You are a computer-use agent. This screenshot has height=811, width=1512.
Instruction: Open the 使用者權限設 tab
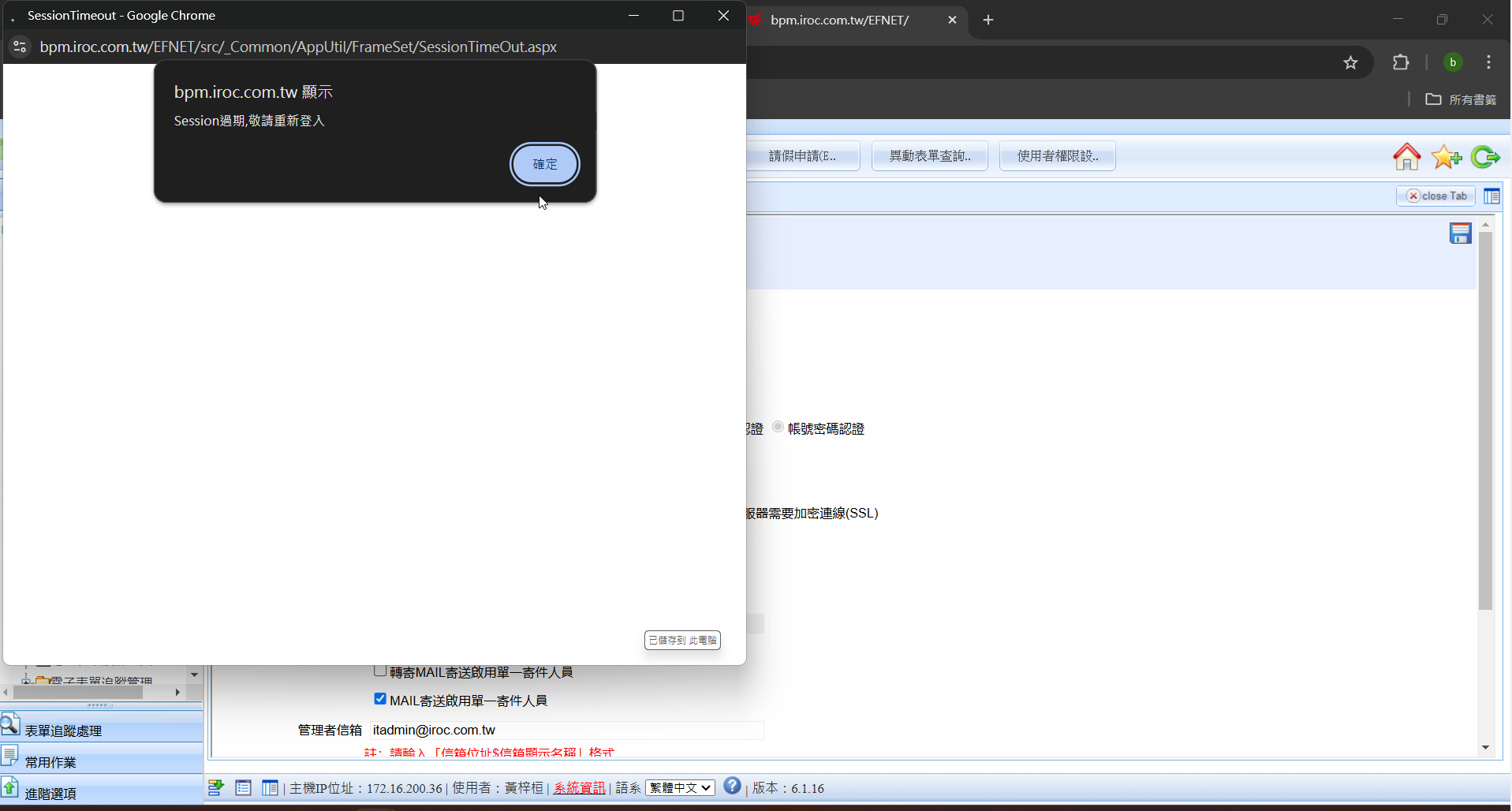tap(1057, 156)
